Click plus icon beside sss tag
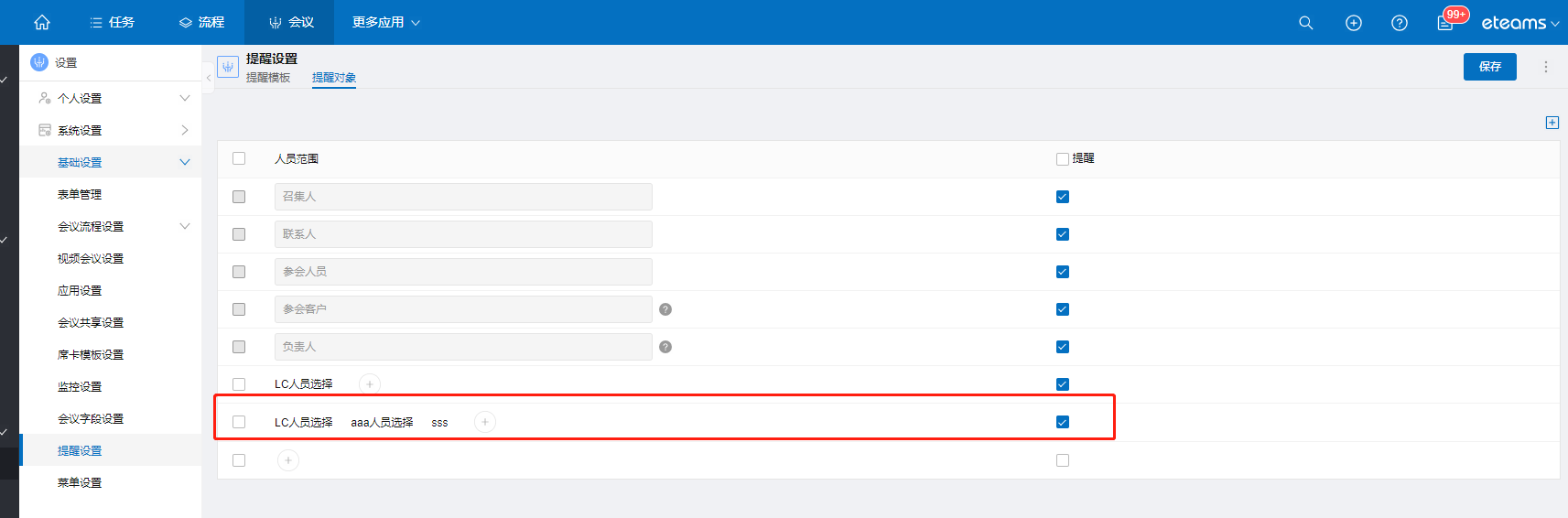This screenshot has width=1568, height=518. [485, 422]
